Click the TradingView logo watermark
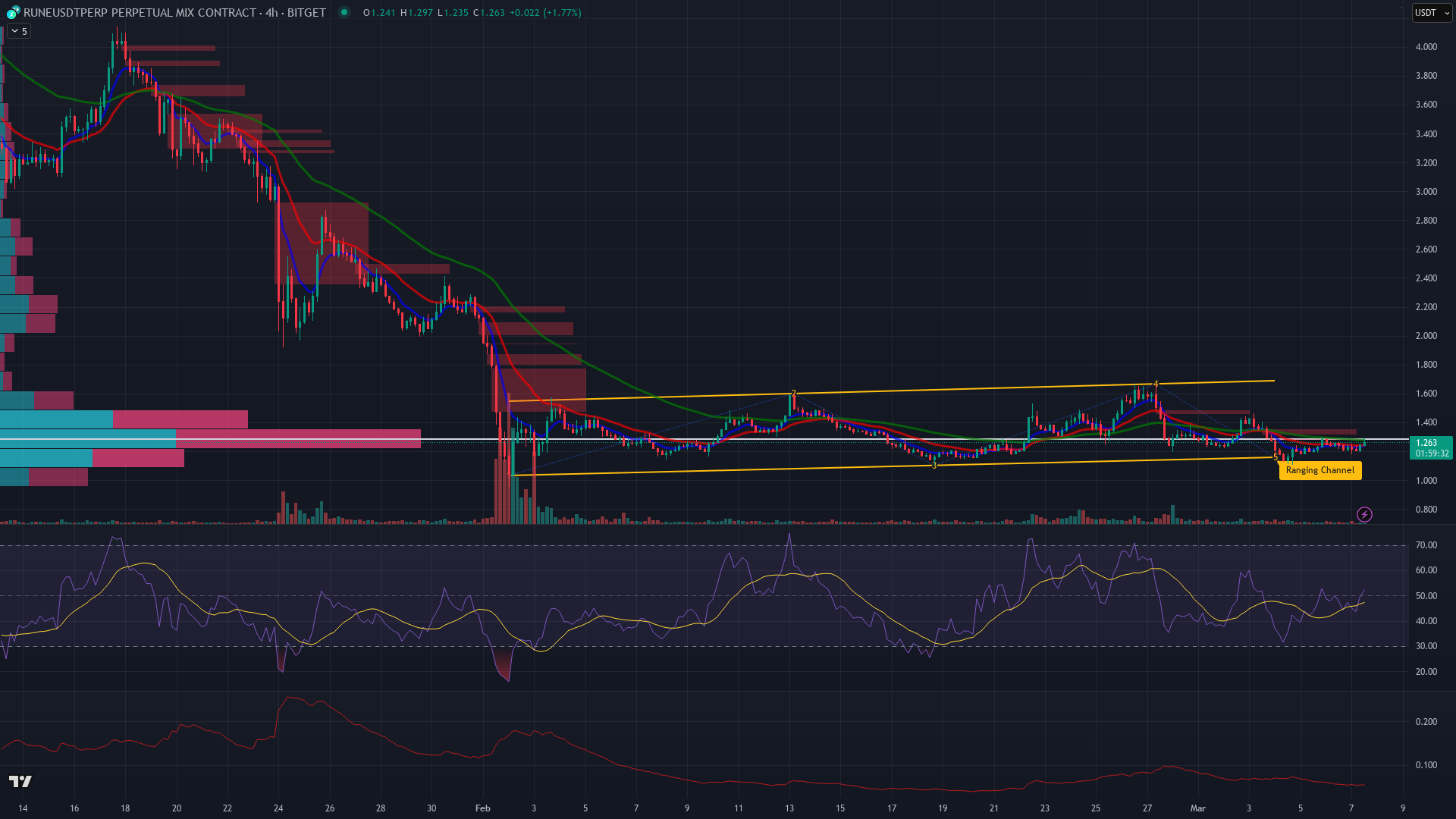Image resolution: width=1456 pixels, height=819 pixels. click(20, 781)
